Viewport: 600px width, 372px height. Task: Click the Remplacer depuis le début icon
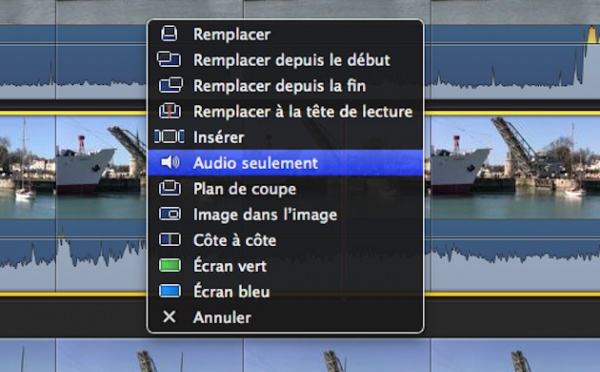[169, 60]
